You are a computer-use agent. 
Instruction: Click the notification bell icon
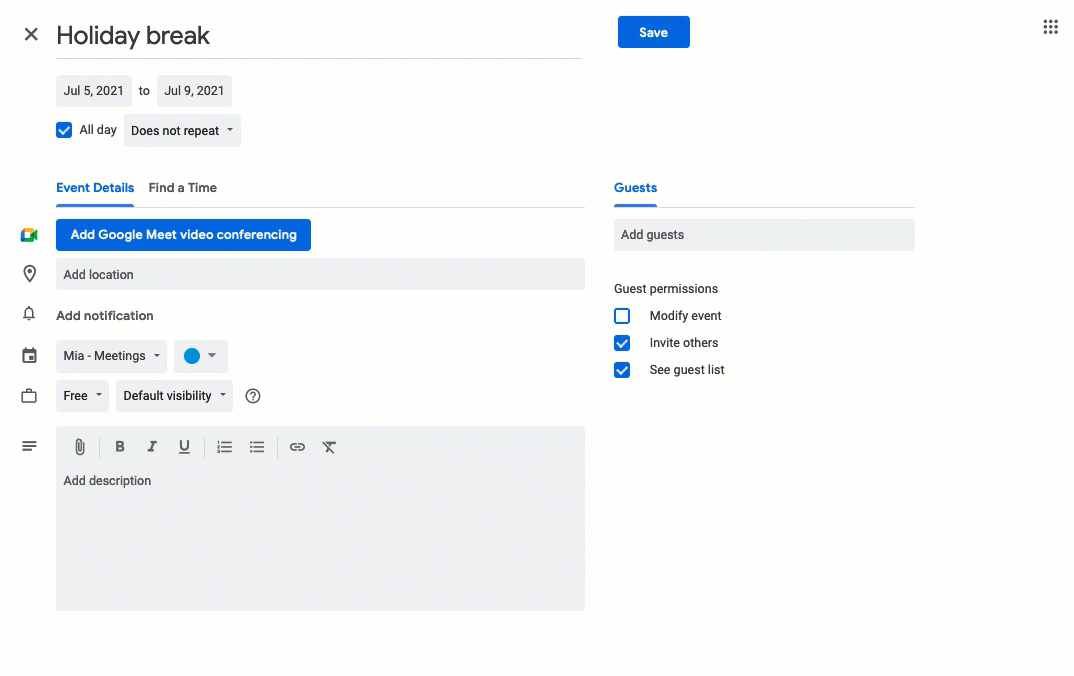click(x=29, y=314)
